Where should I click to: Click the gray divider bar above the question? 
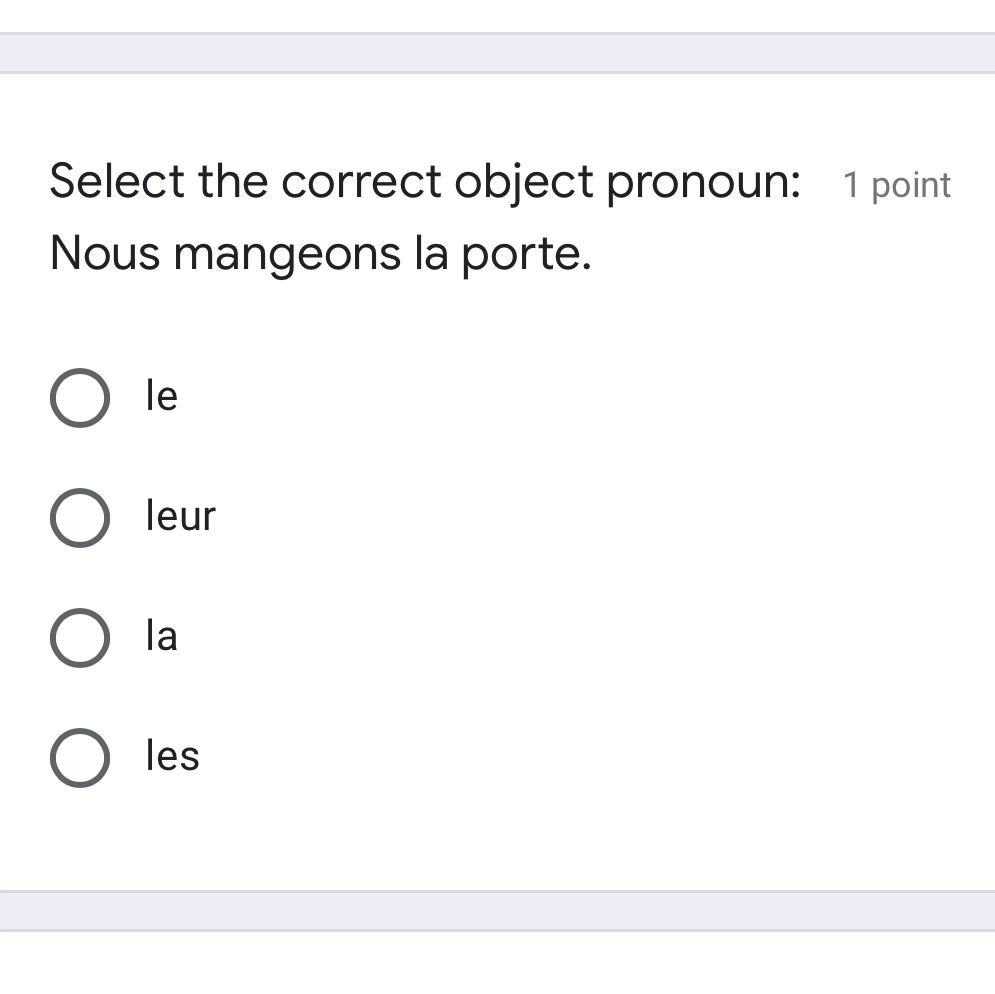497,53
